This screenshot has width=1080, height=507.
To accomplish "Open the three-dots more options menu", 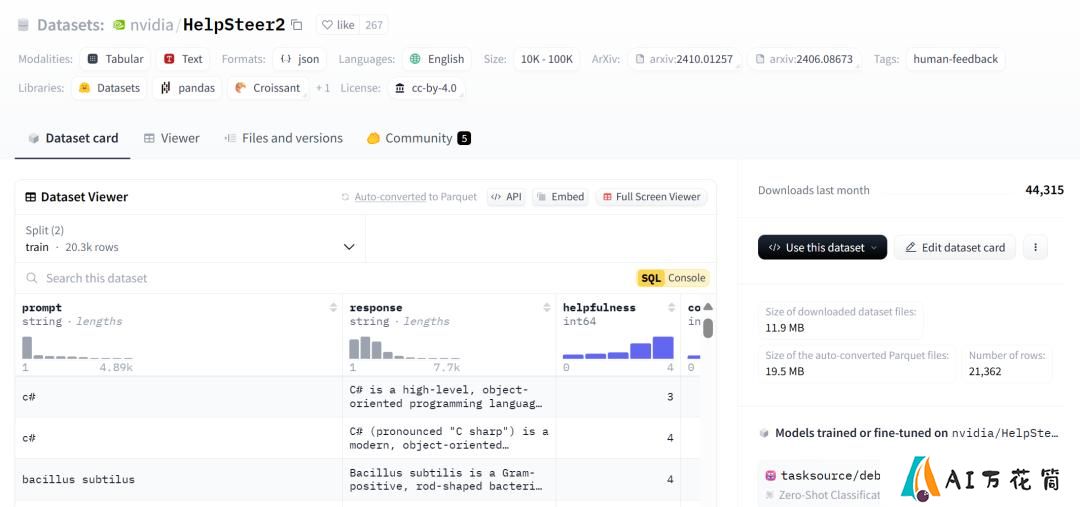I will click(x=1035, y=247).
